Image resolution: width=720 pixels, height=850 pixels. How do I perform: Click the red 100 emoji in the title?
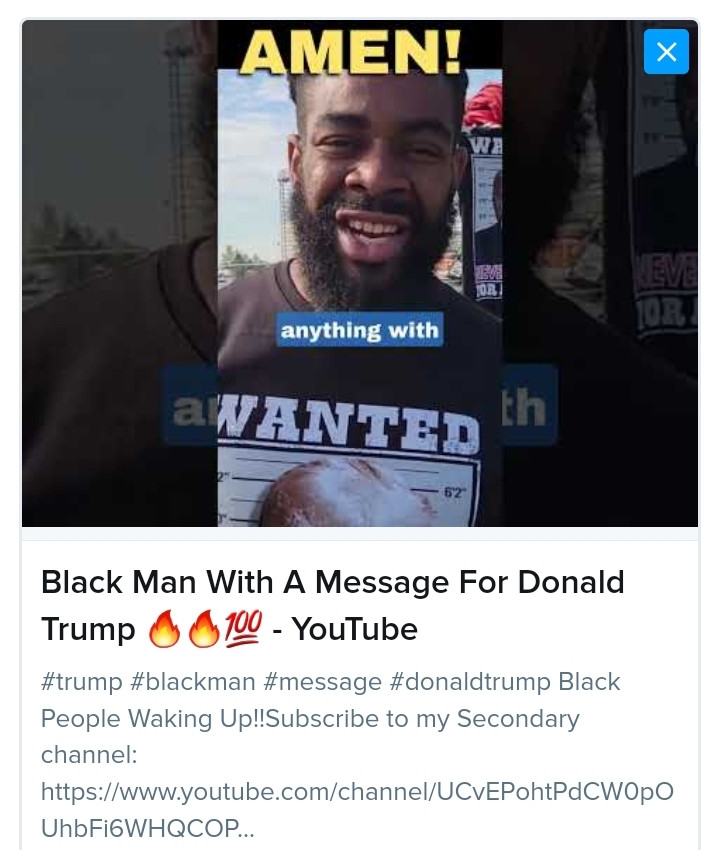(243, 628)
